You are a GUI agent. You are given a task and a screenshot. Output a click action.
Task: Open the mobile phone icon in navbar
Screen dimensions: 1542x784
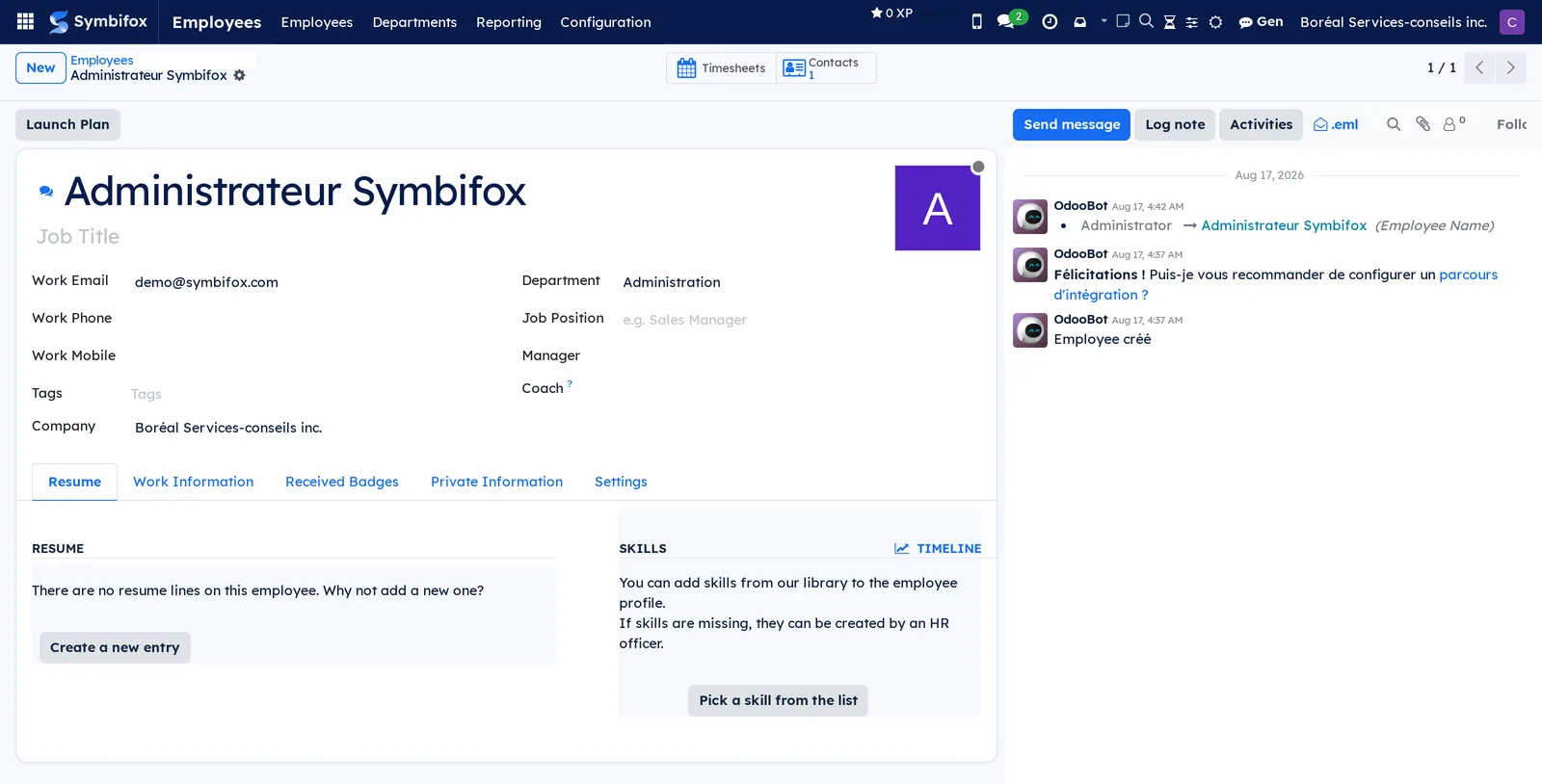pos(976,21)
